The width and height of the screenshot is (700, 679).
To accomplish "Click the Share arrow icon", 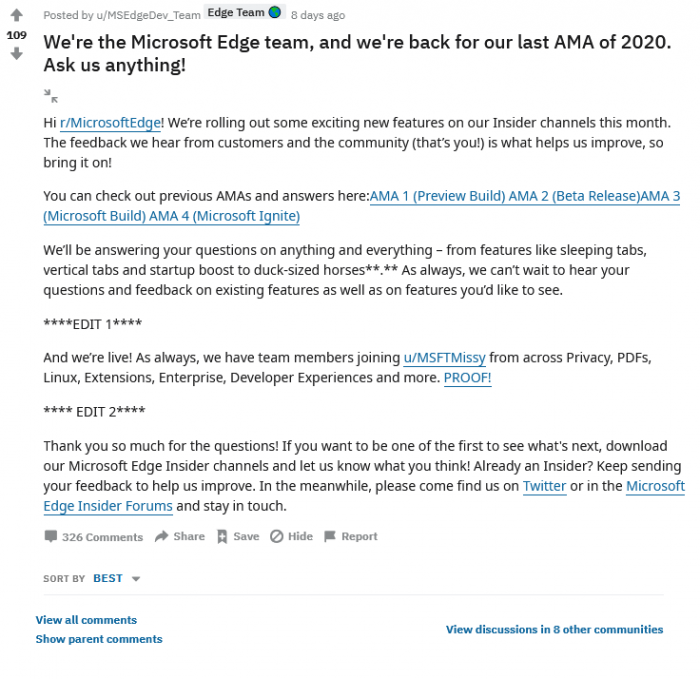I will [161, 537].
